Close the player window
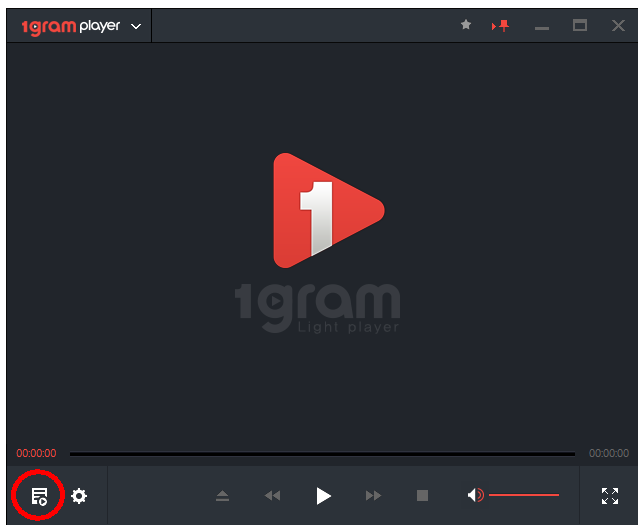The height and width of the screenshot is (526, 644). [618, 25]
